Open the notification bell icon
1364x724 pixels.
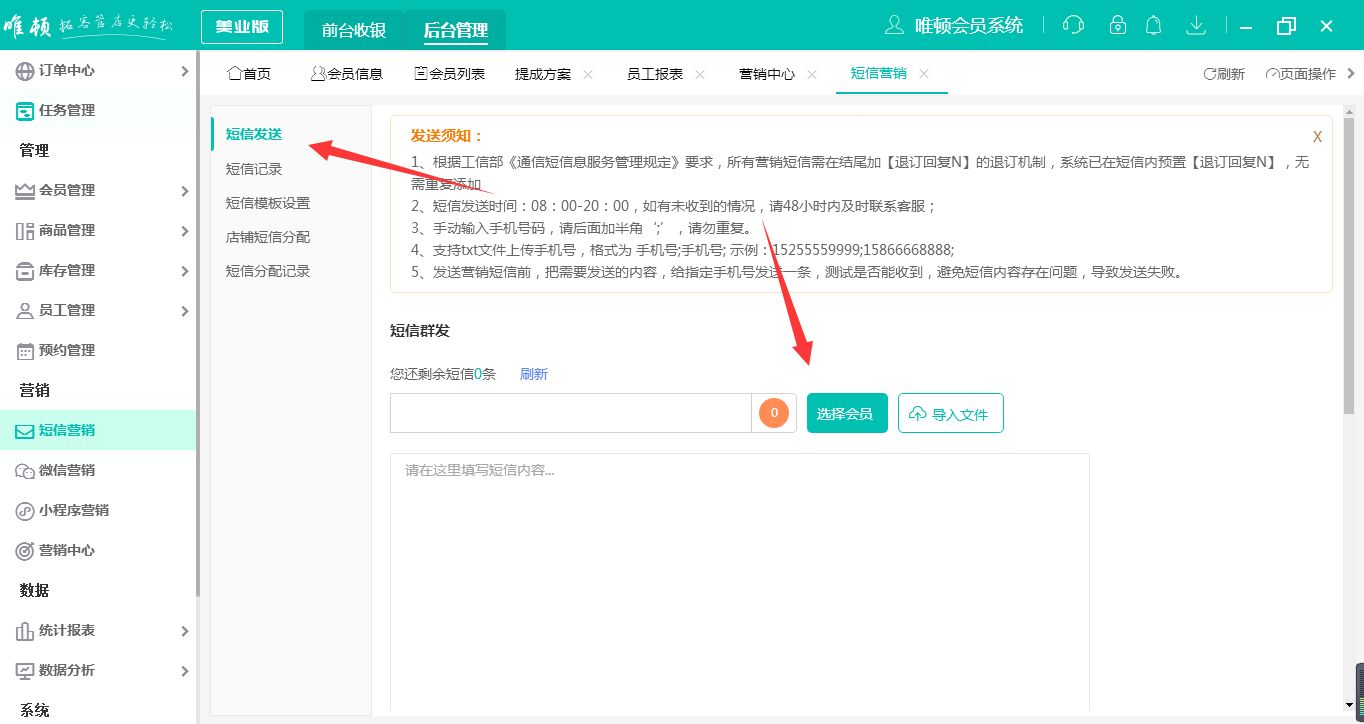point(1153,24)
